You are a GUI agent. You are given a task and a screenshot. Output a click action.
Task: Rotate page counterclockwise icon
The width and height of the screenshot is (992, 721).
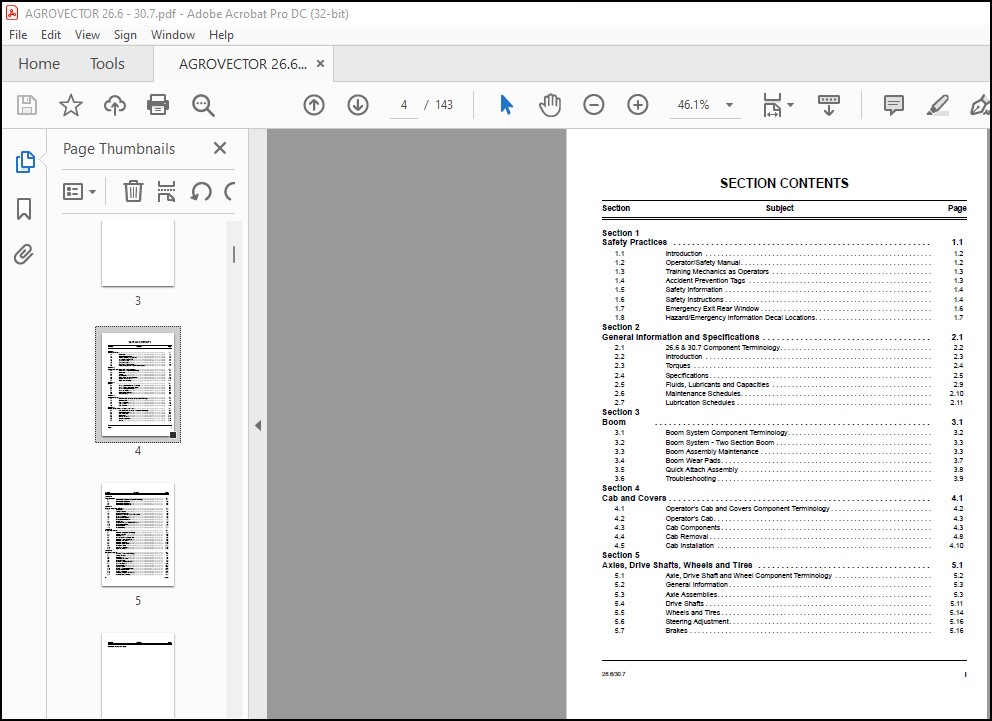(x=201, y=191)
